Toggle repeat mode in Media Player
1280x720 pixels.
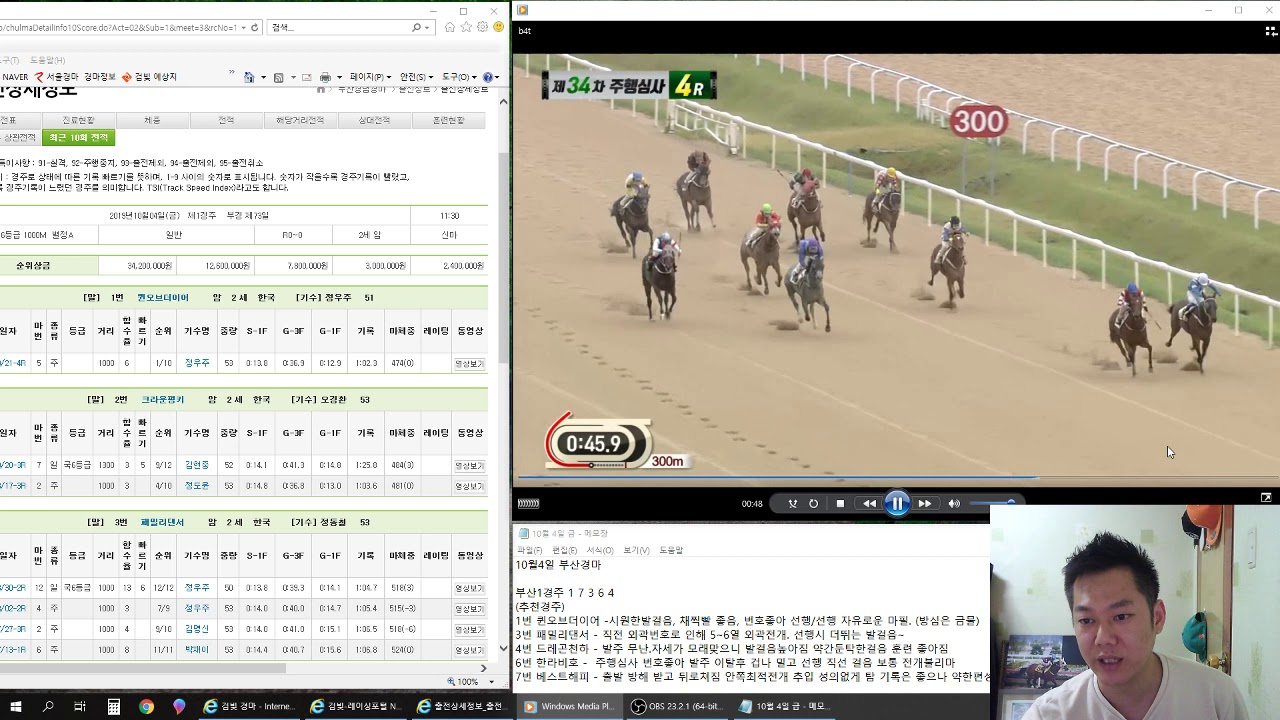[x=813, y=504]
